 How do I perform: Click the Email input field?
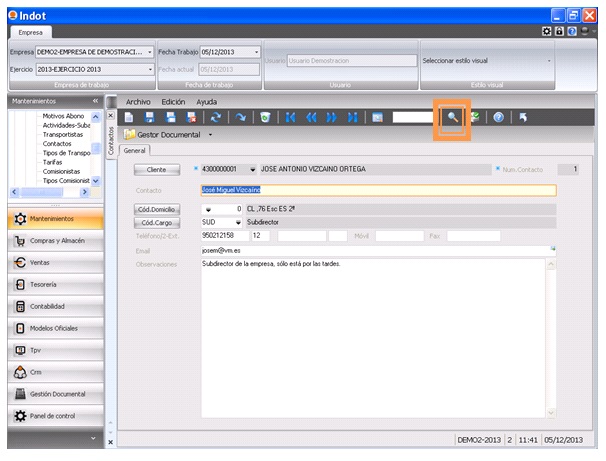375,250
